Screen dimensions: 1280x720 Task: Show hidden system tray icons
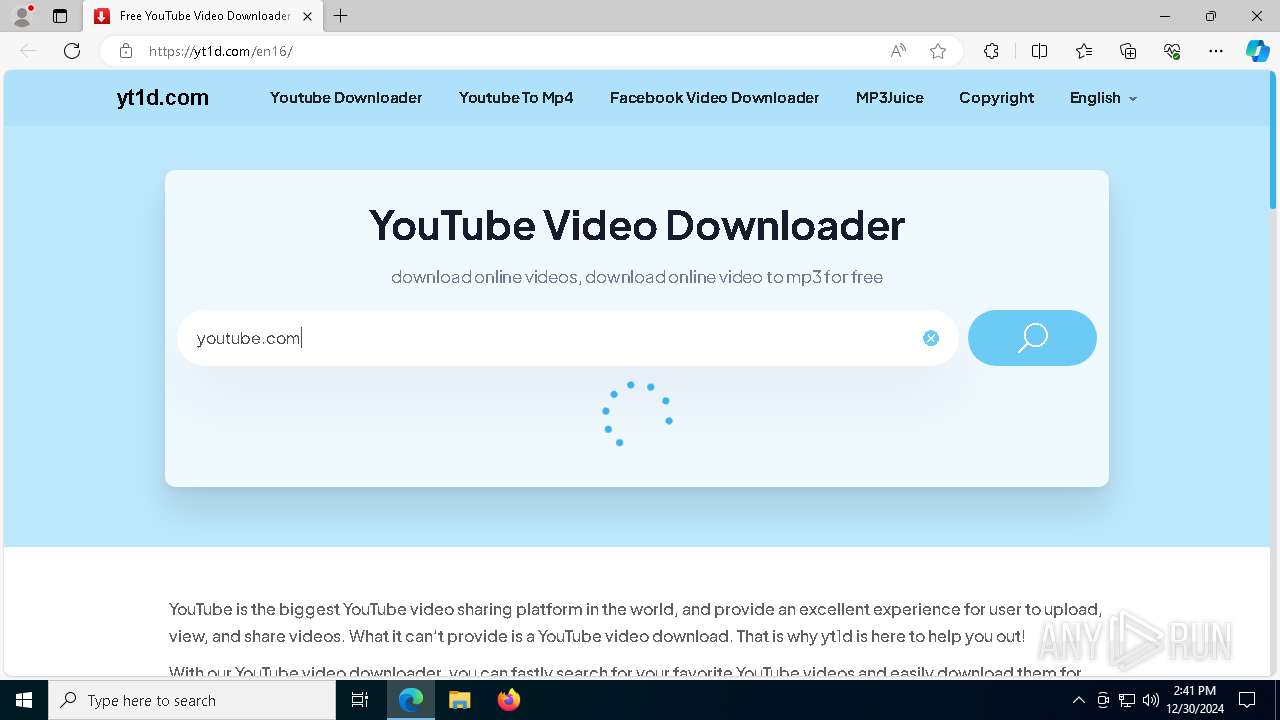tap(1078, 700)
